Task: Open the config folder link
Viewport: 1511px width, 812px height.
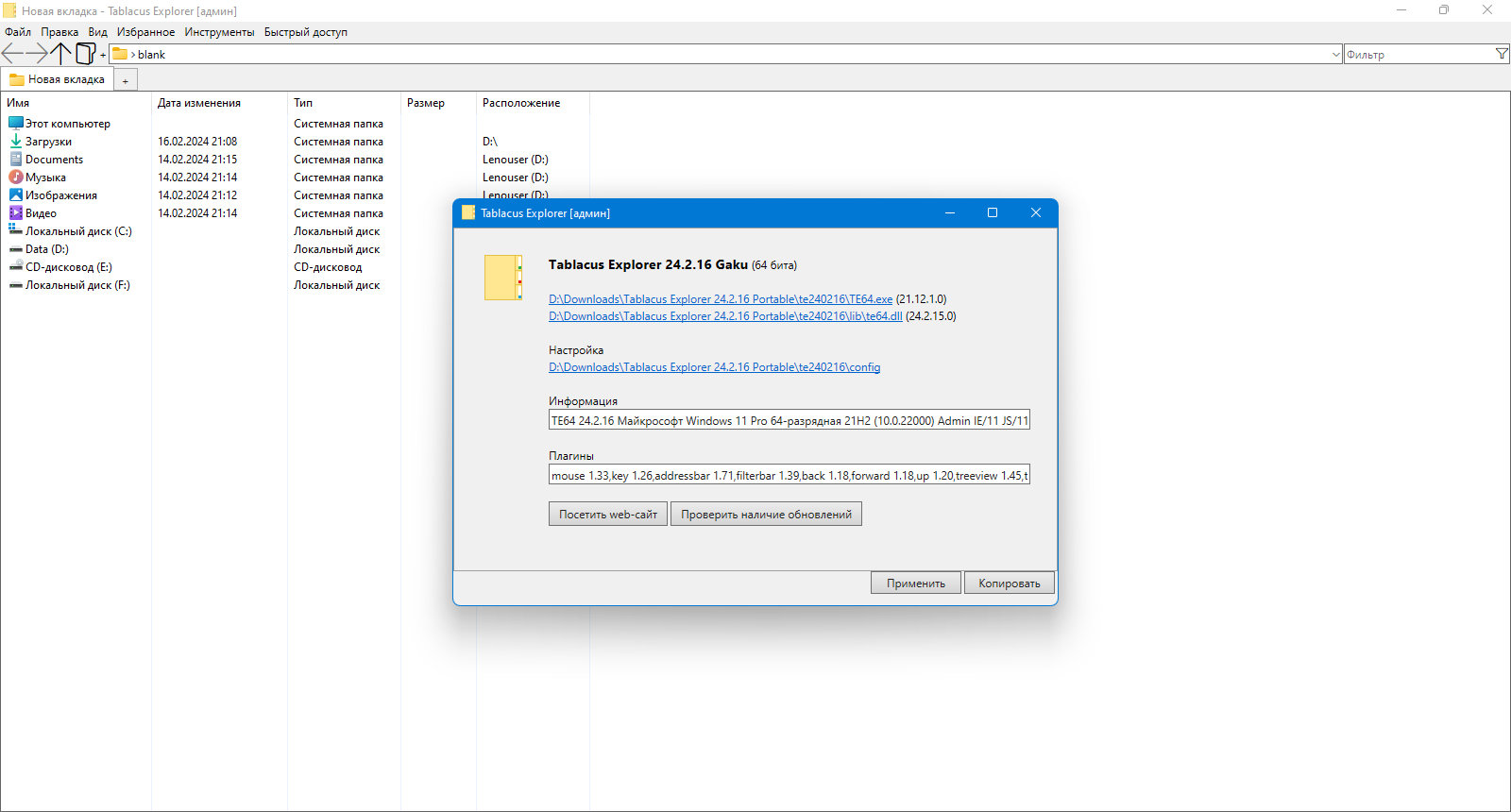Action: [x=714, y=367]
